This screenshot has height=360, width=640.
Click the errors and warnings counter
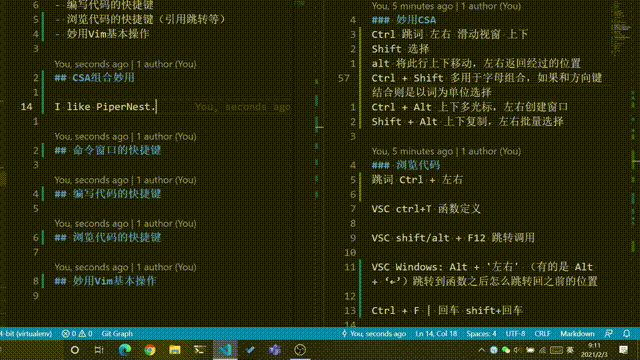tap(77, 333)
